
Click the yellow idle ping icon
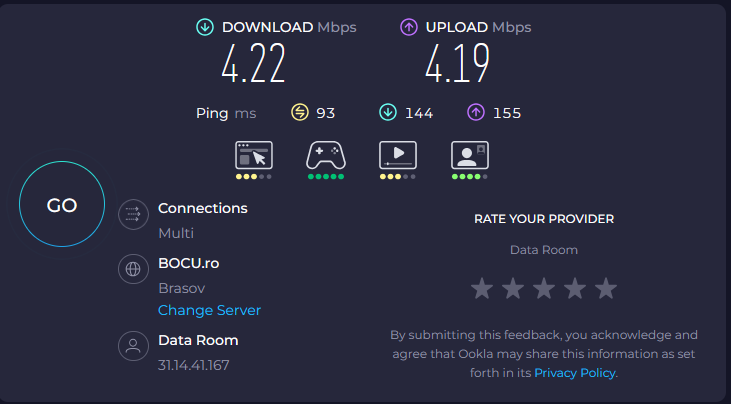click(300, 113)
